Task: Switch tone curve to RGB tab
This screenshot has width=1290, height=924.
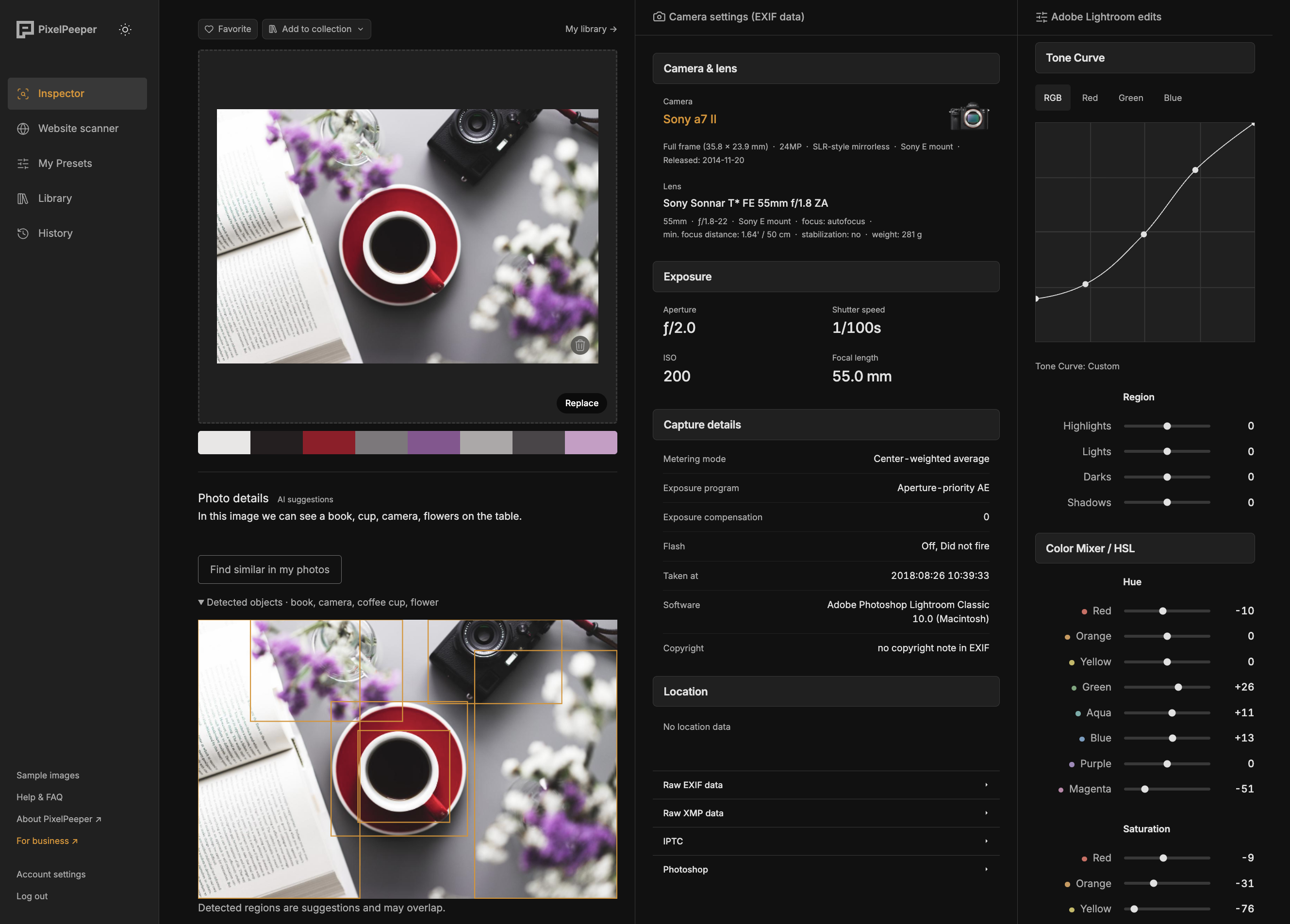Action: pos(1052,98)
